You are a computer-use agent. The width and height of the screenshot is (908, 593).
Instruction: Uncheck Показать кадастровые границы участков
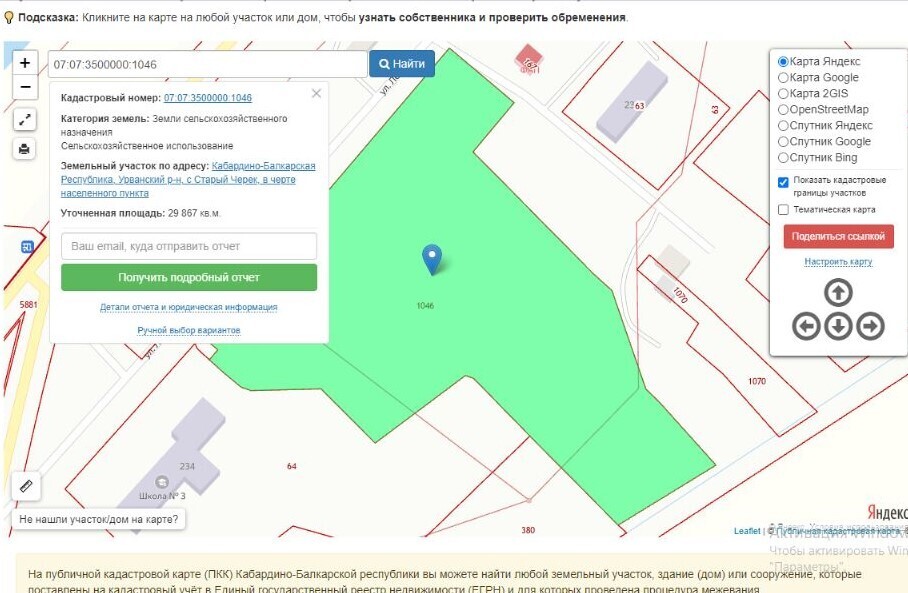pyautogui.click(x=783, y=182)
